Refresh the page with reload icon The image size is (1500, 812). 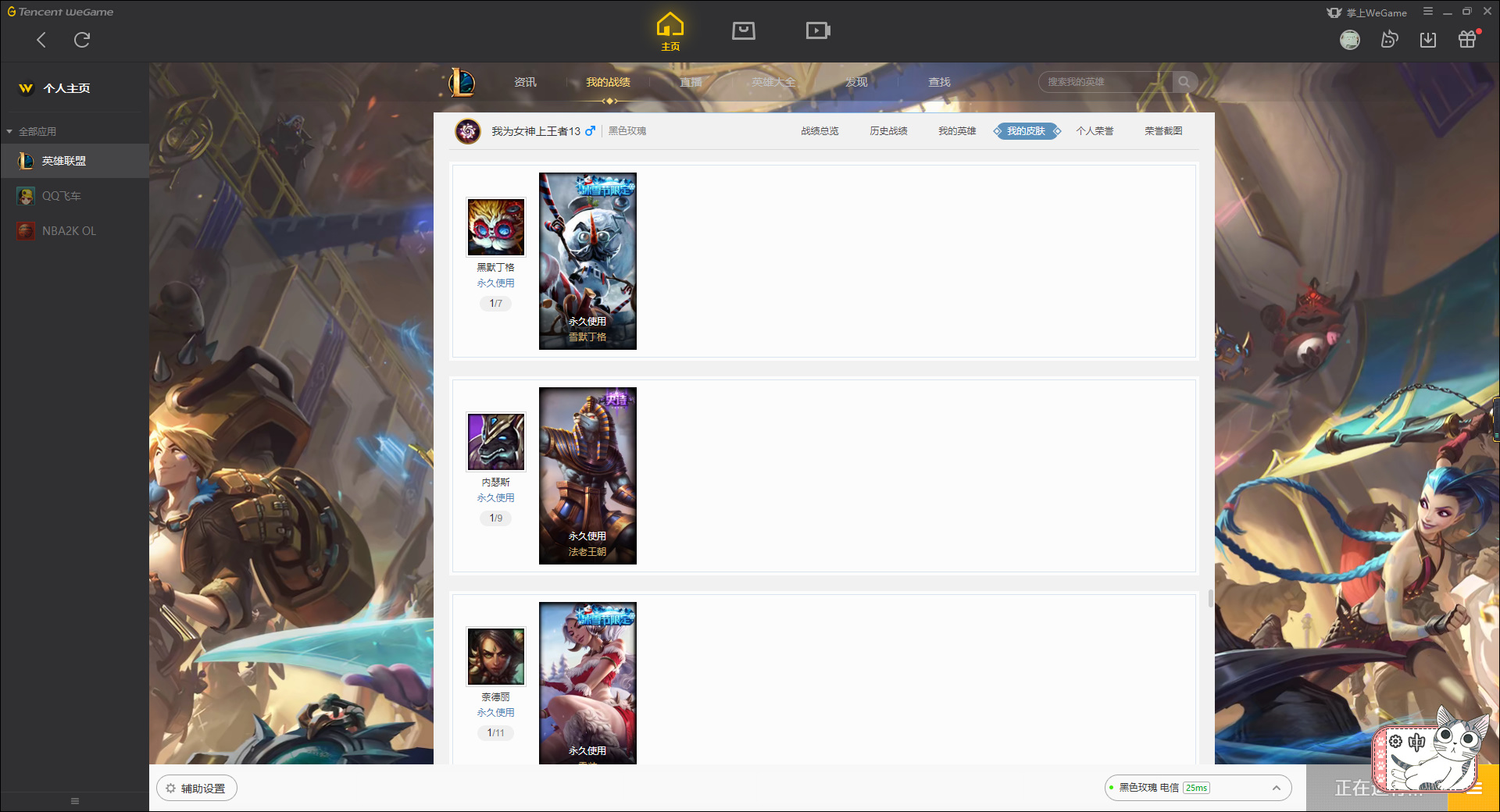tap(82, 40)
